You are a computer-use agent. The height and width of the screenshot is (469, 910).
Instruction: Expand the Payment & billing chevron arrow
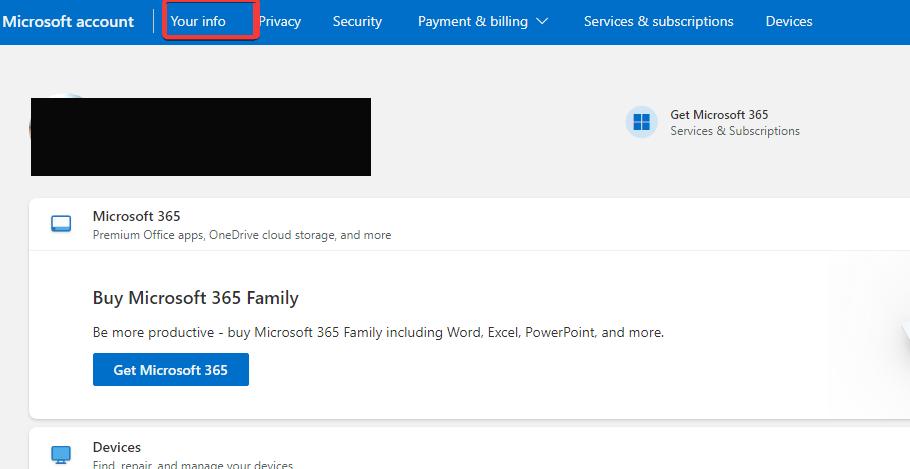tap(542, 21)
